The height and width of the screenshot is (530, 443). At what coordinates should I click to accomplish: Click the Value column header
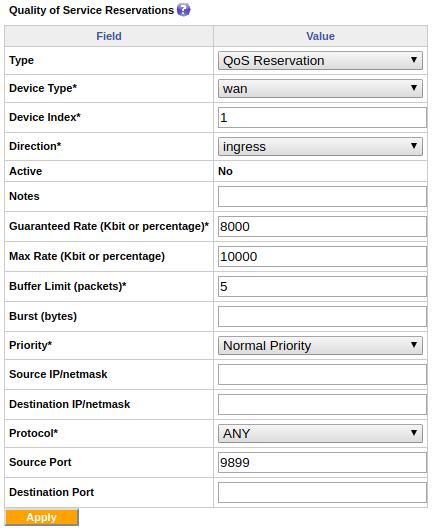[320, 36]
